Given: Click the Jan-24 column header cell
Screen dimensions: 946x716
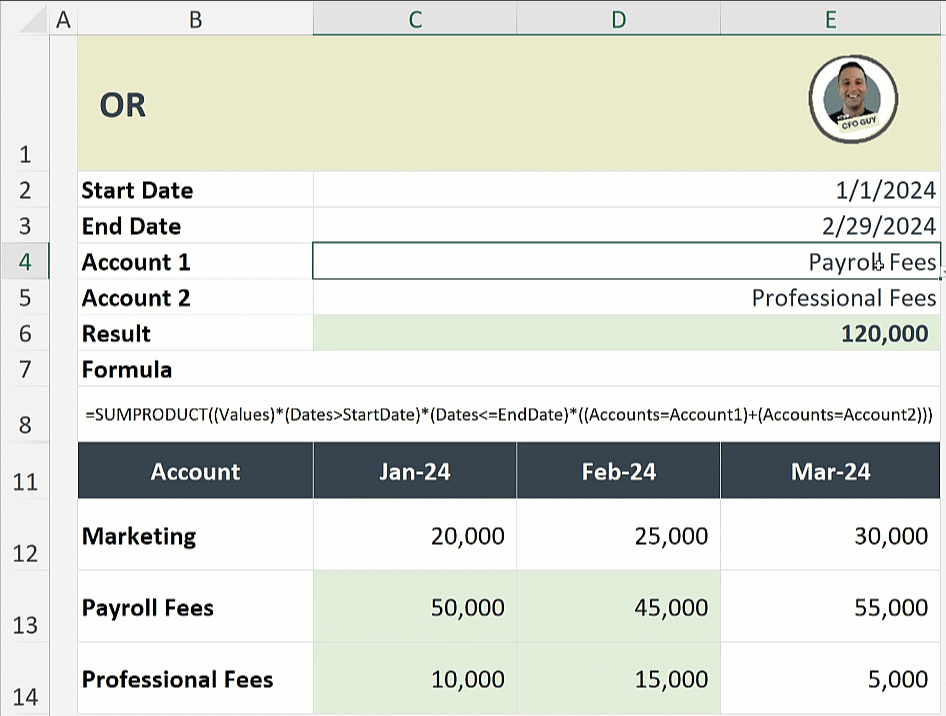Looking at the screenshot, I should [x=413, y=470].
